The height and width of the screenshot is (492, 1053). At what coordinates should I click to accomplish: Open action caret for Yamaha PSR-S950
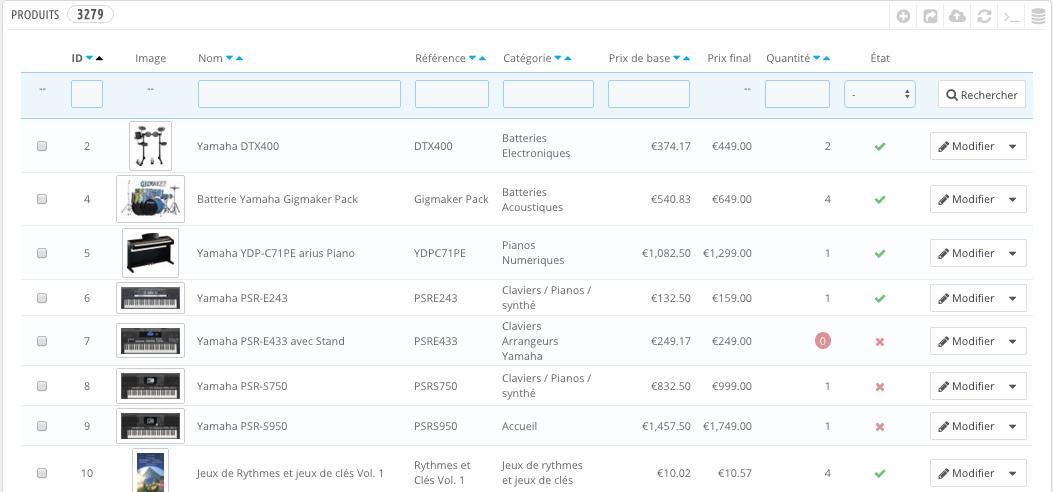point(1013,426)
